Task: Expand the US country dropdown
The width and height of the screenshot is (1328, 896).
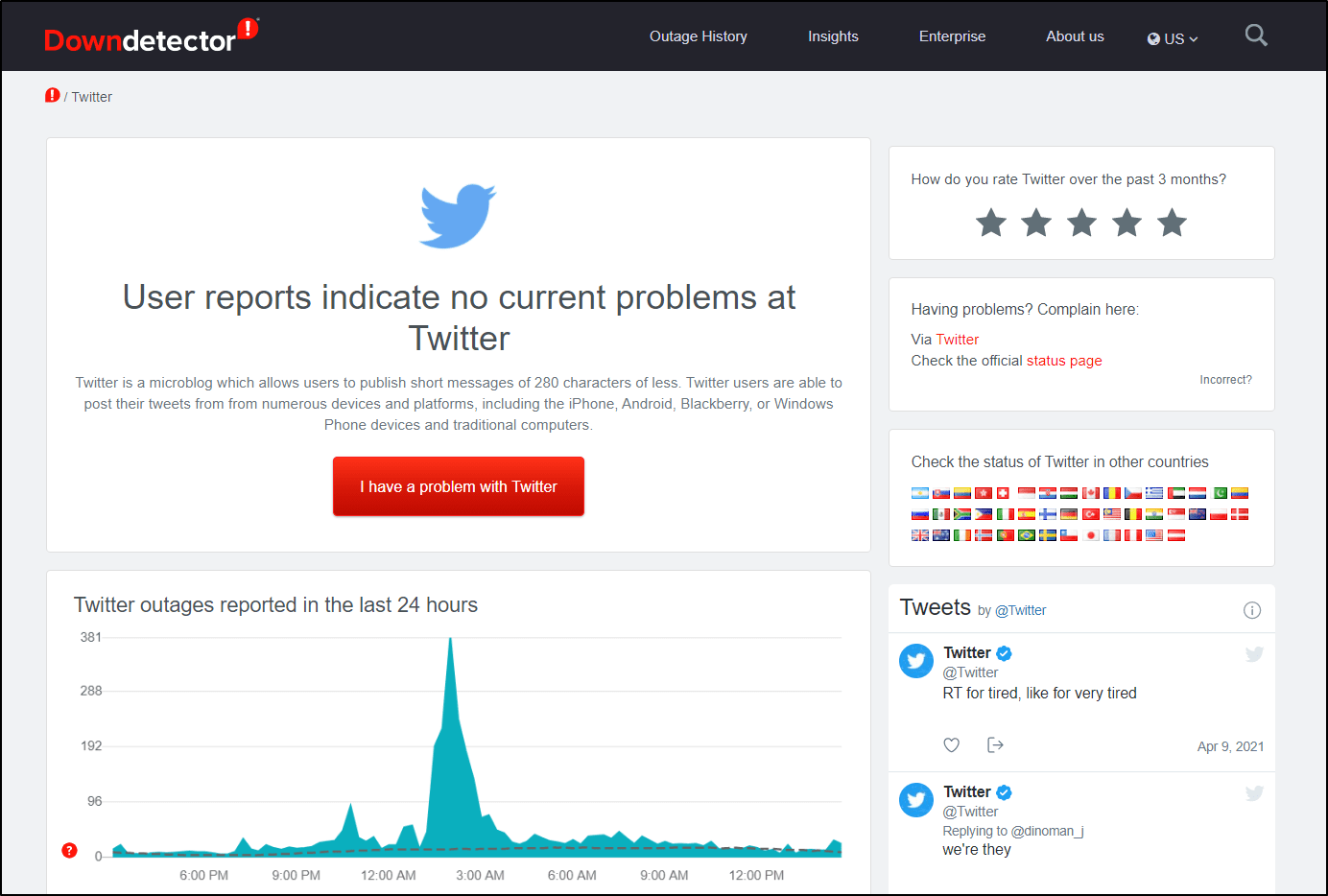Action: pyautogui.click(x=1173, y=38)
